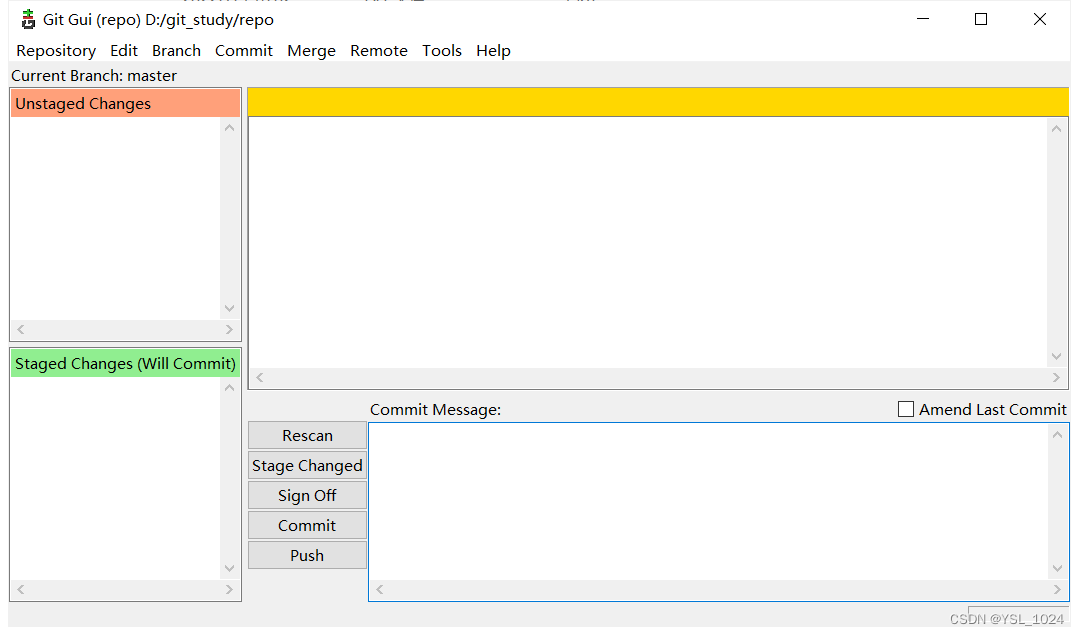
Task: Open the Merge menu
Action: tap(311, 51)
